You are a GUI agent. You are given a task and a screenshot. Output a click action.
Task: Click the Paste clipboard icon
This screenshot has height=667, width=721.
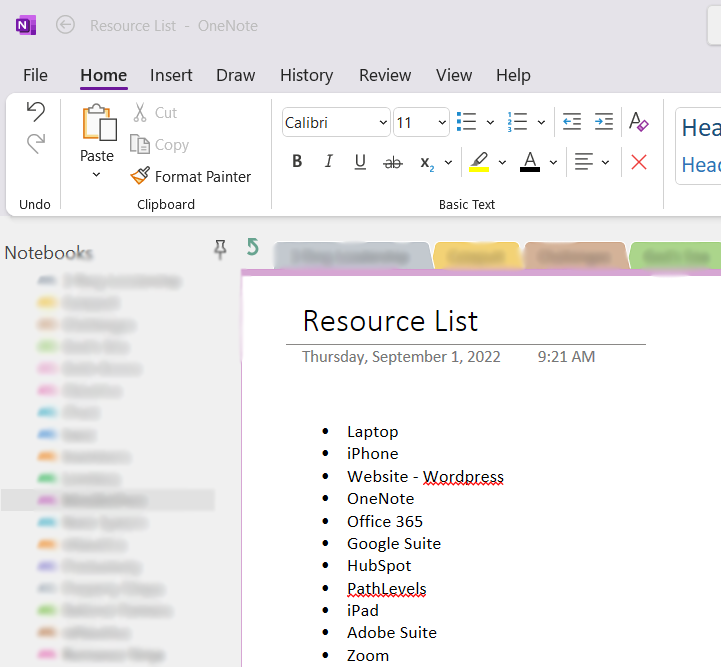(x=99, y=122)
